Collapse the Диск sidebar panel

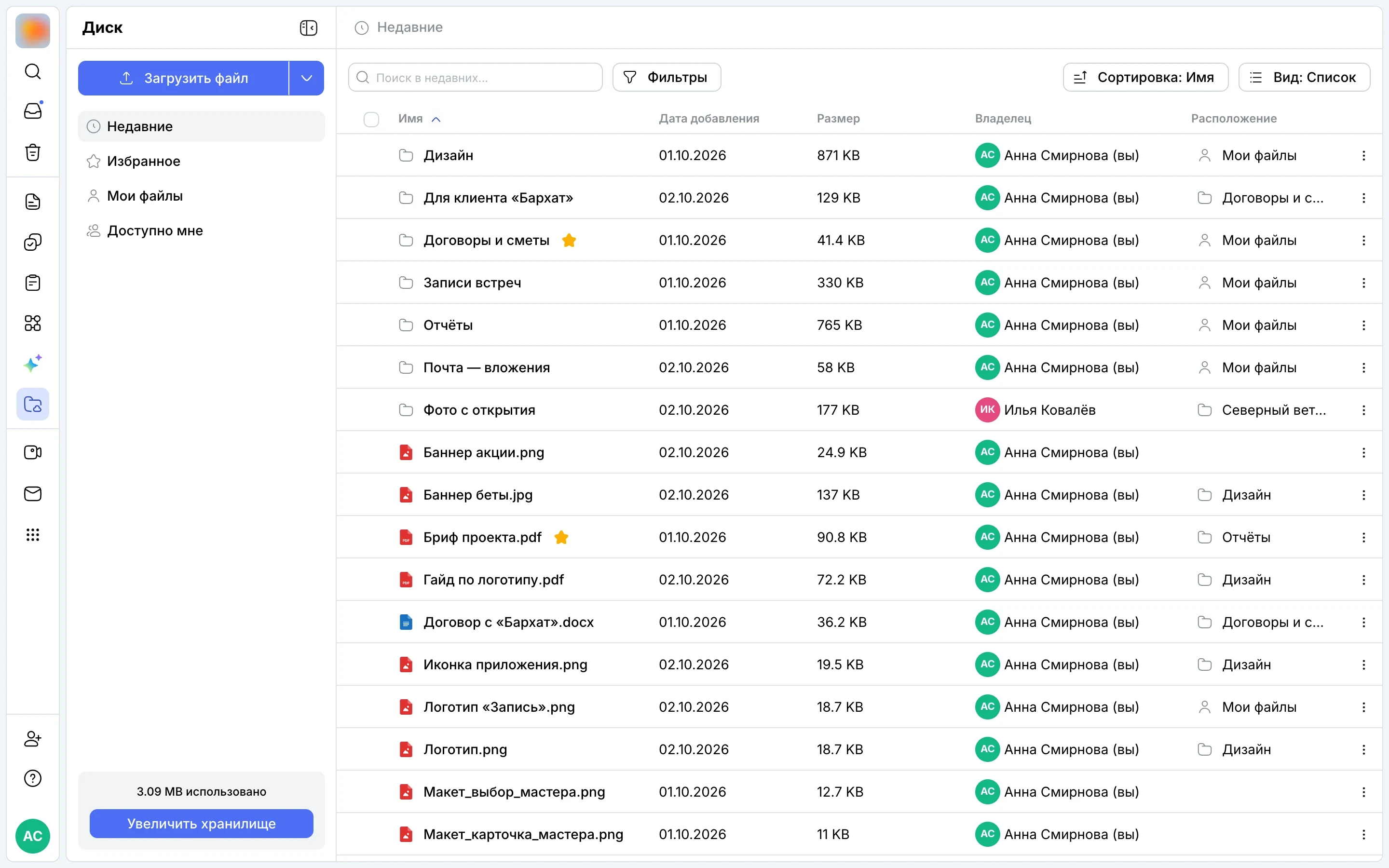pos(308,27)
